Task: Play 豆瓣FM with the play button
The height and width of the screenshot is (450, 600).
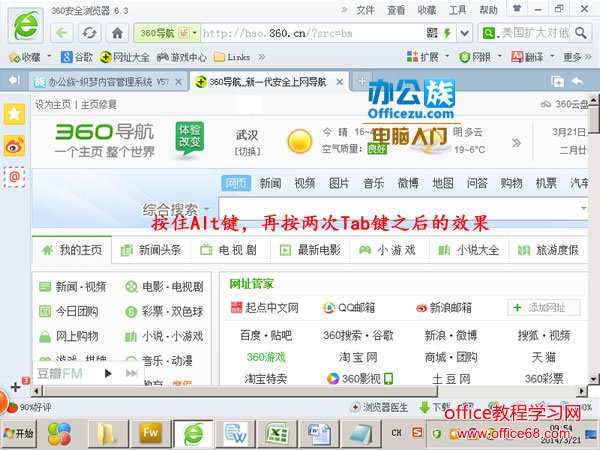Action: click(x=108, y=373)
